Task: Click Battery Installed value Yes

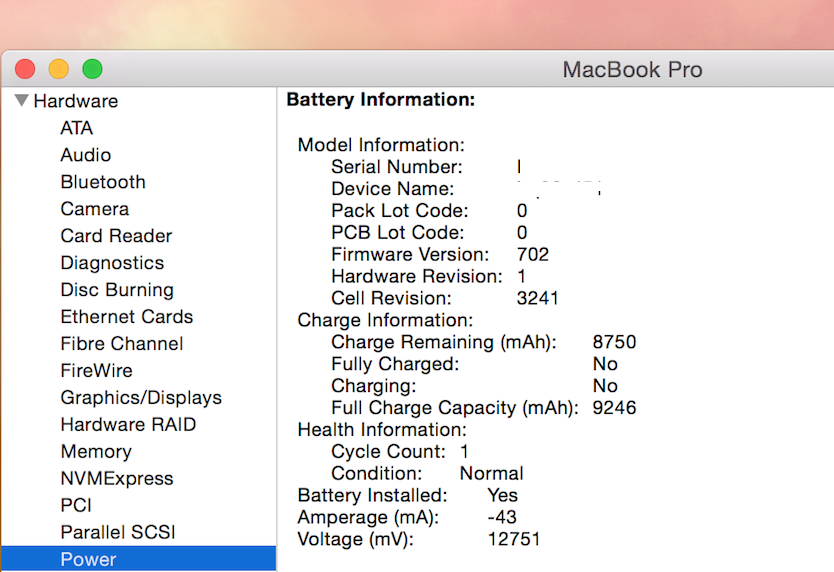Action: [503, 495]
